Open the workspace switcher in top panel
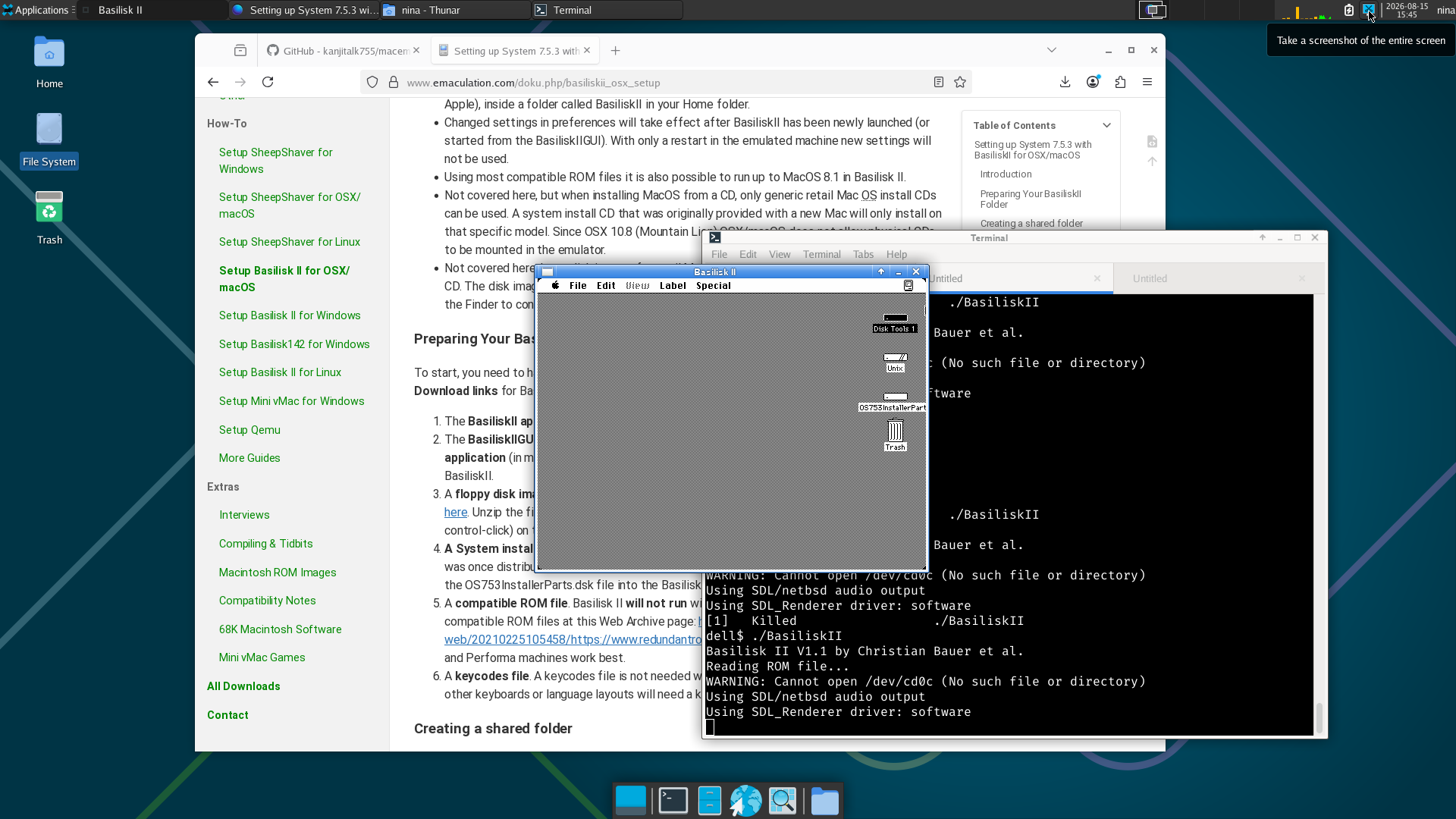The image size is (1456, 819). click(x=1153, y=10)
